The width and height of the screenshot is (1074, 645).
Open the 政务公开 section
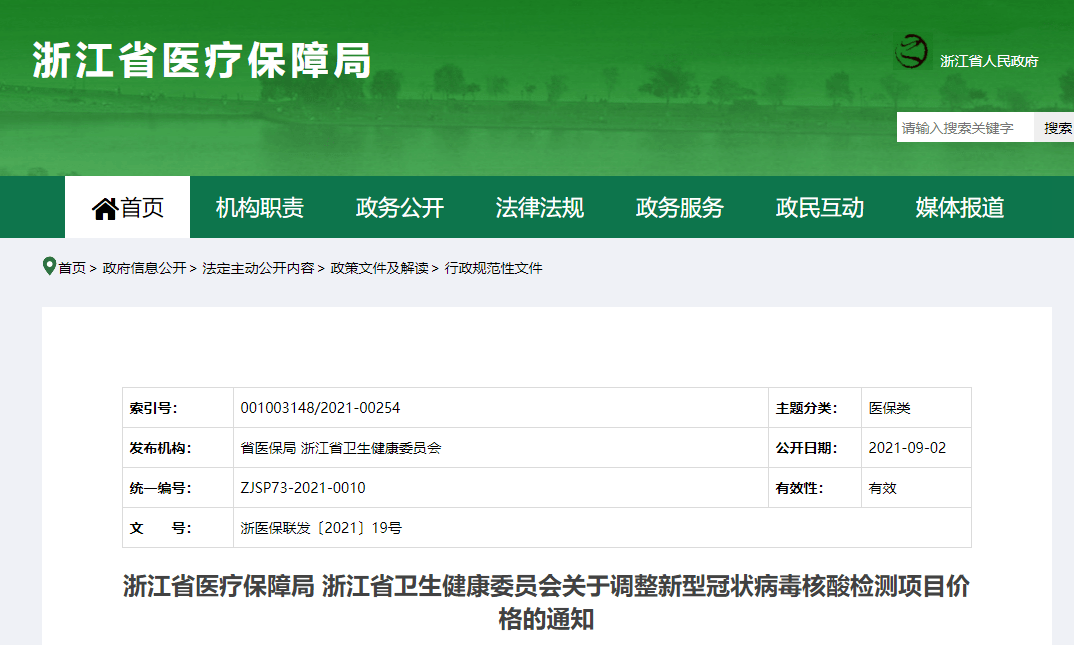pyautogui.click(x=401, y=206)
